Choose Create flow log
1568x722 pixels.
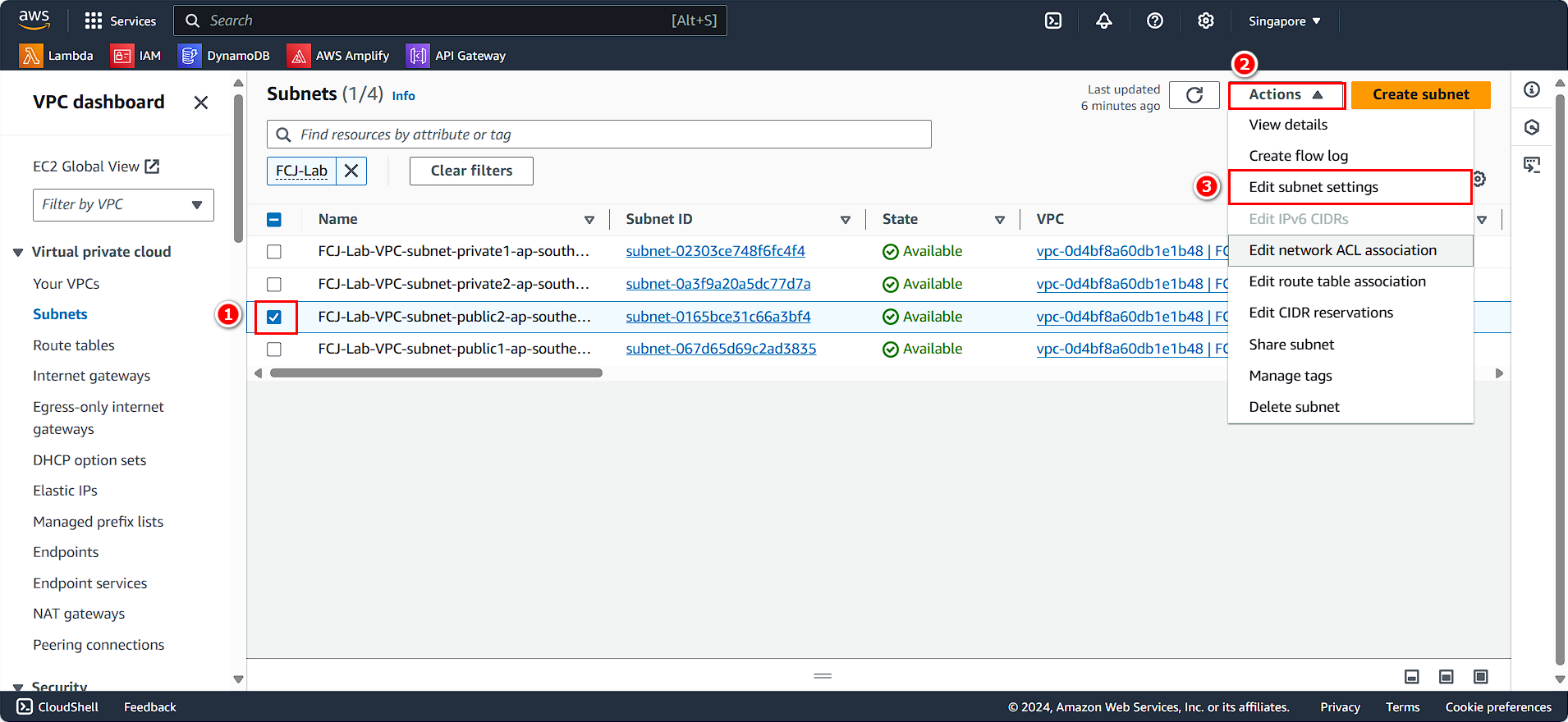coord(1350,156)
